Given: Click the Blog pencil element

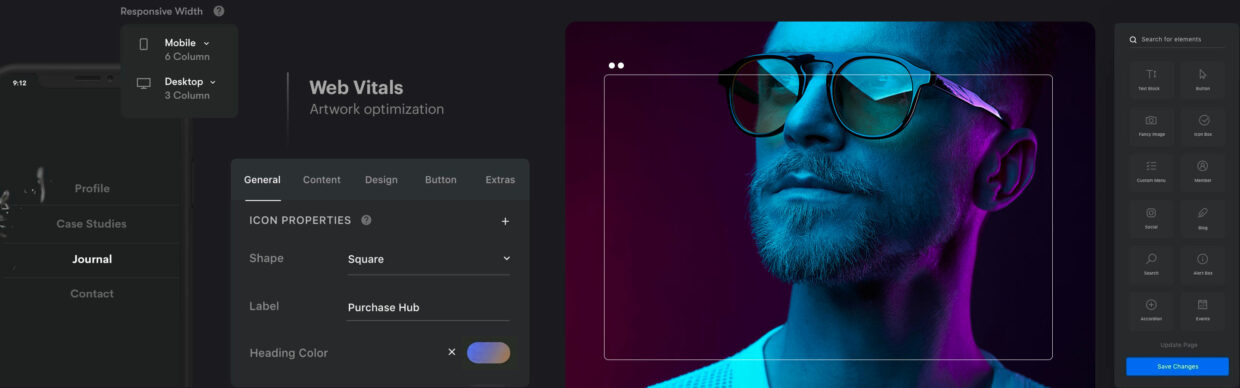Looking at the screenshot, I should pos(1203,217).
